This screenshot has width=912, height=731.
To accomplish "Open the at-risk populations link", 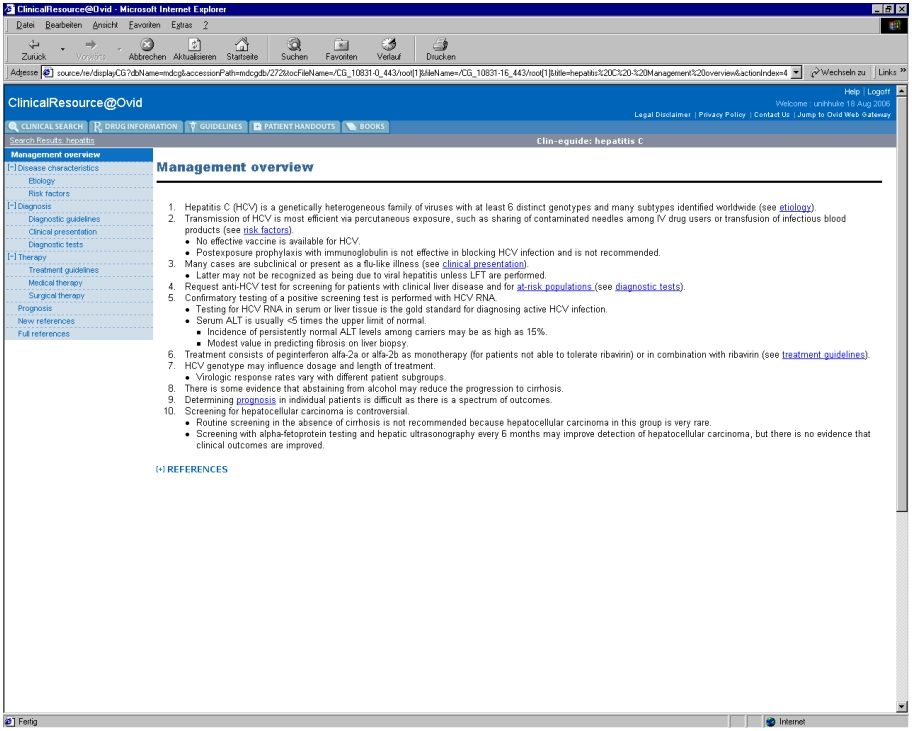I will 554,287.
